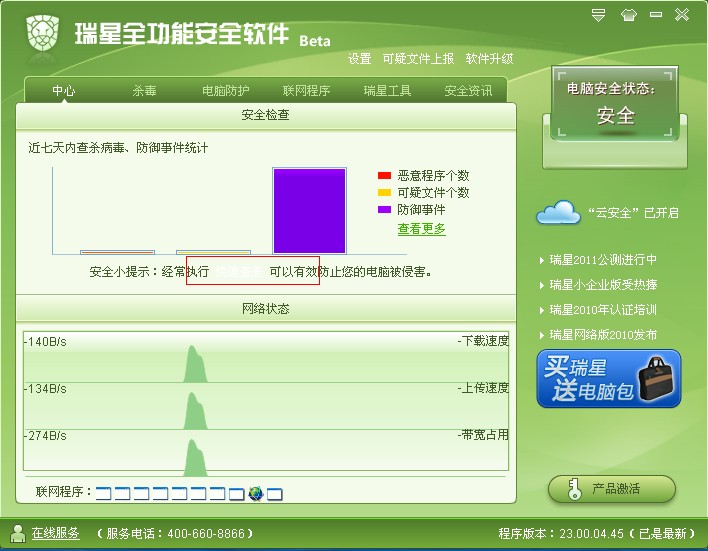708x551 pixels.
Task: Click the 带宽占用 label
Action: pyautogui.click(x=483, y=435)
